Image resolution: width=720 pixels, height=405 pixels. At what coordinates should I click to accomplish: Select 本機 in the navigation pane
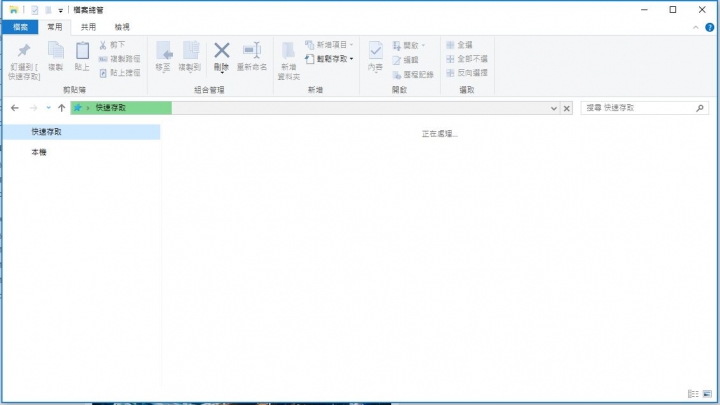(39, 152)
